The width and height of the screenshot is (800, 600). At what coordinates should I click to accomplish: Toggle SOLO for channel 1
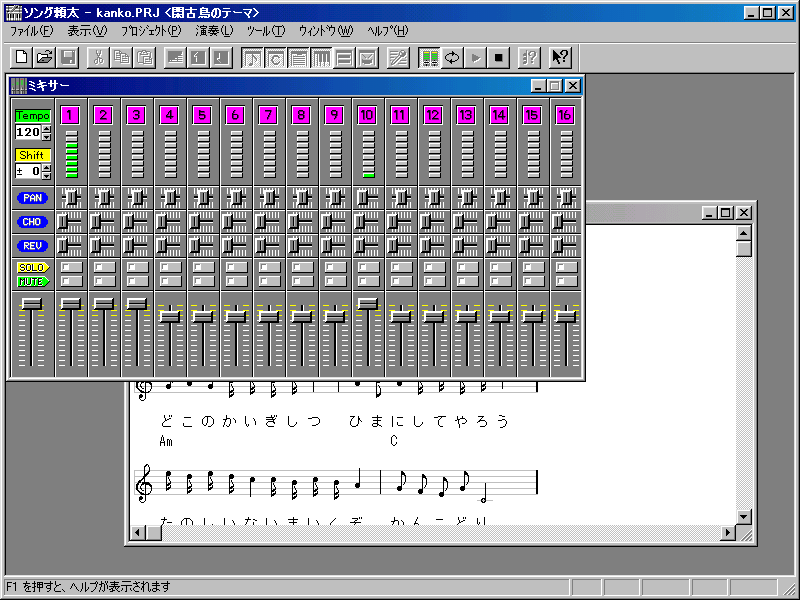71,267
